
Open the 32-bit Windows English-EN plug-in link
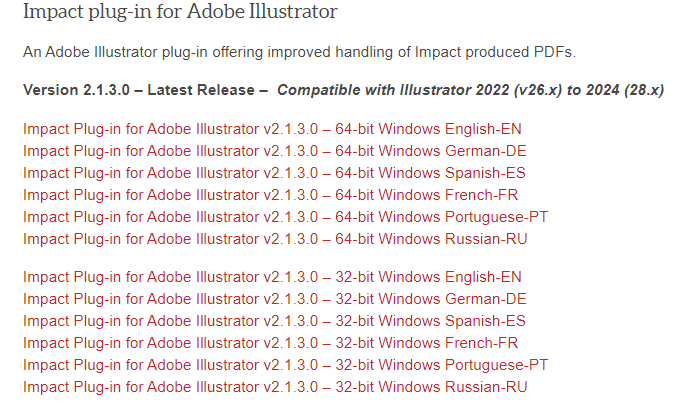click(272, 277)
